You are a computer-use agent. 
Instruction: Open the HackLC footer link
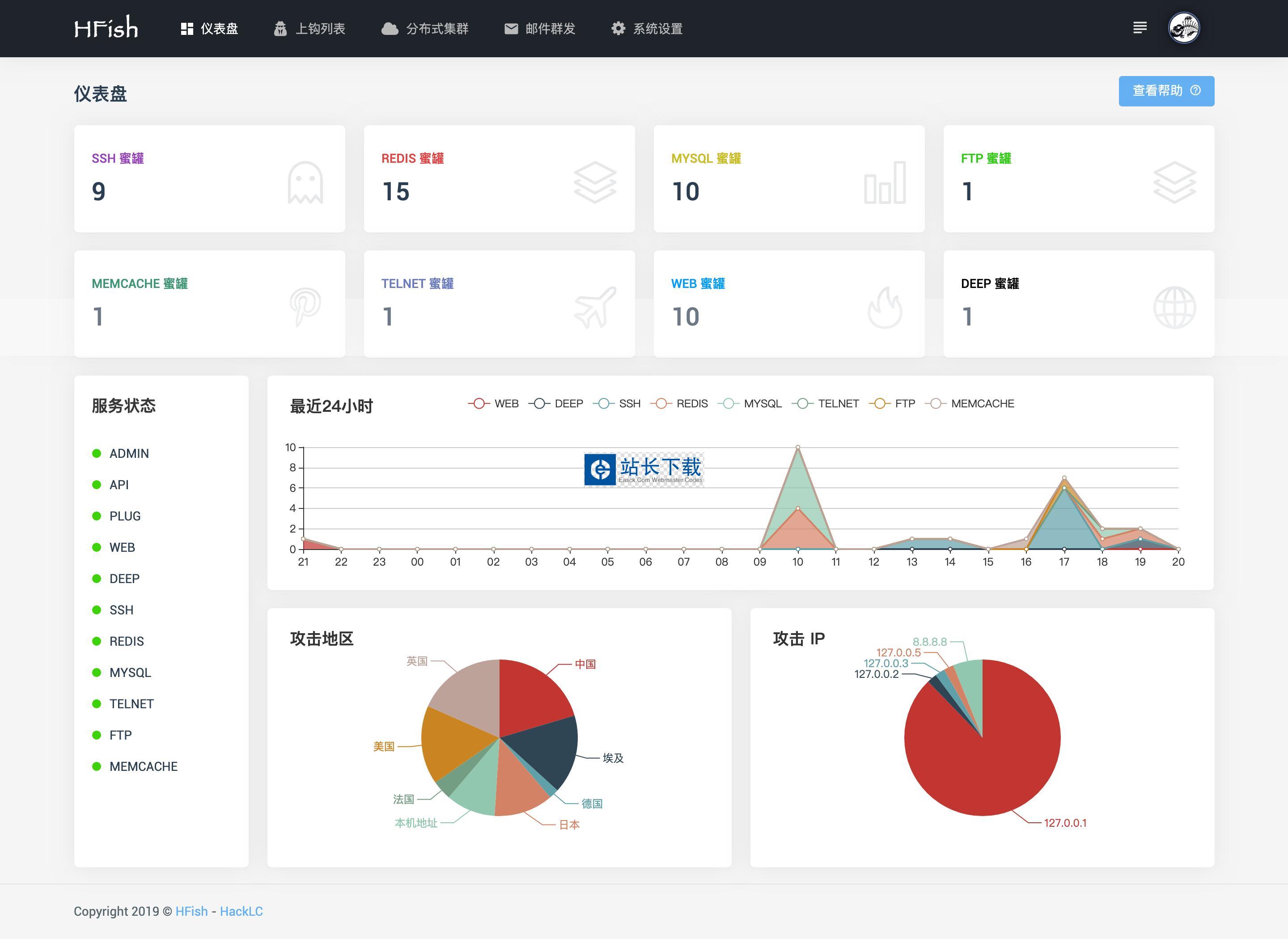[241, 911]
